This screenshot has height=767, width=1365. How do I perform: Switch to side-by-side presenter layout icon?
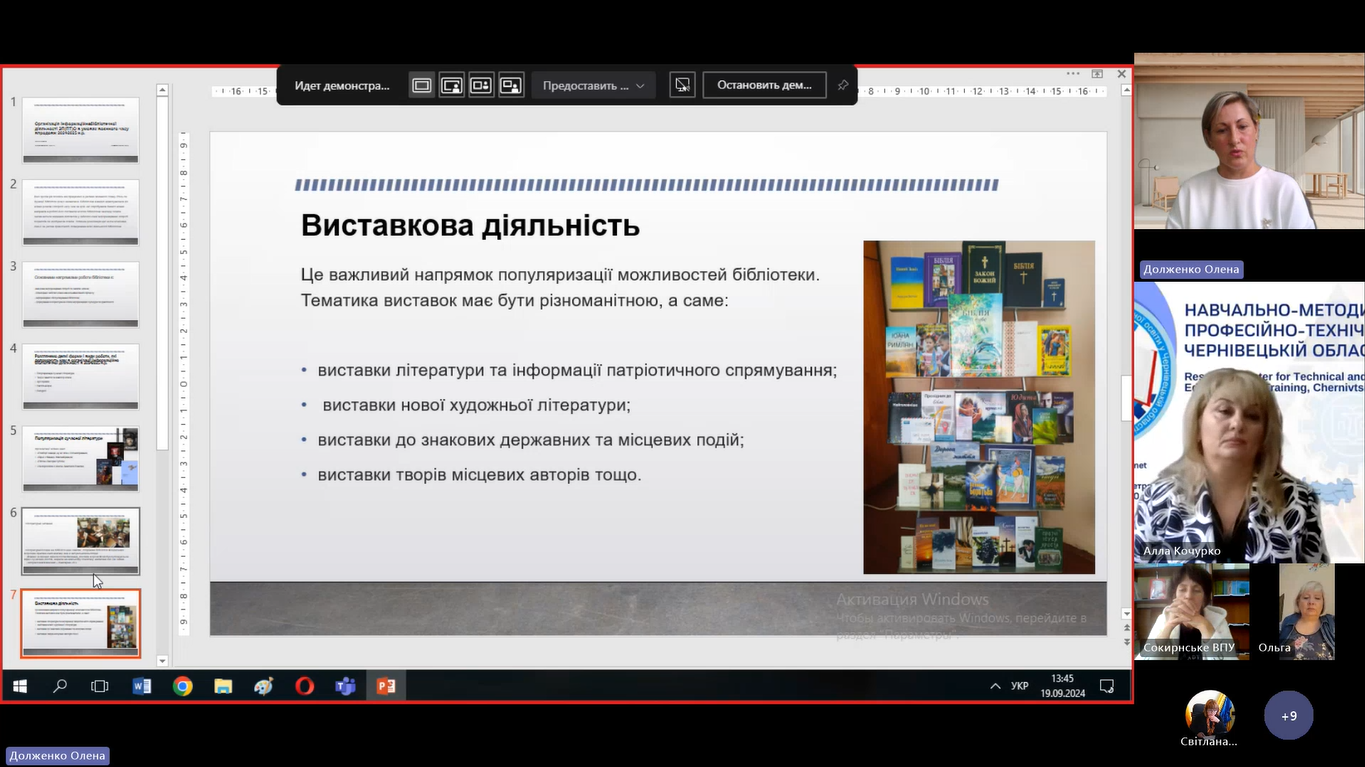(481, 86)
